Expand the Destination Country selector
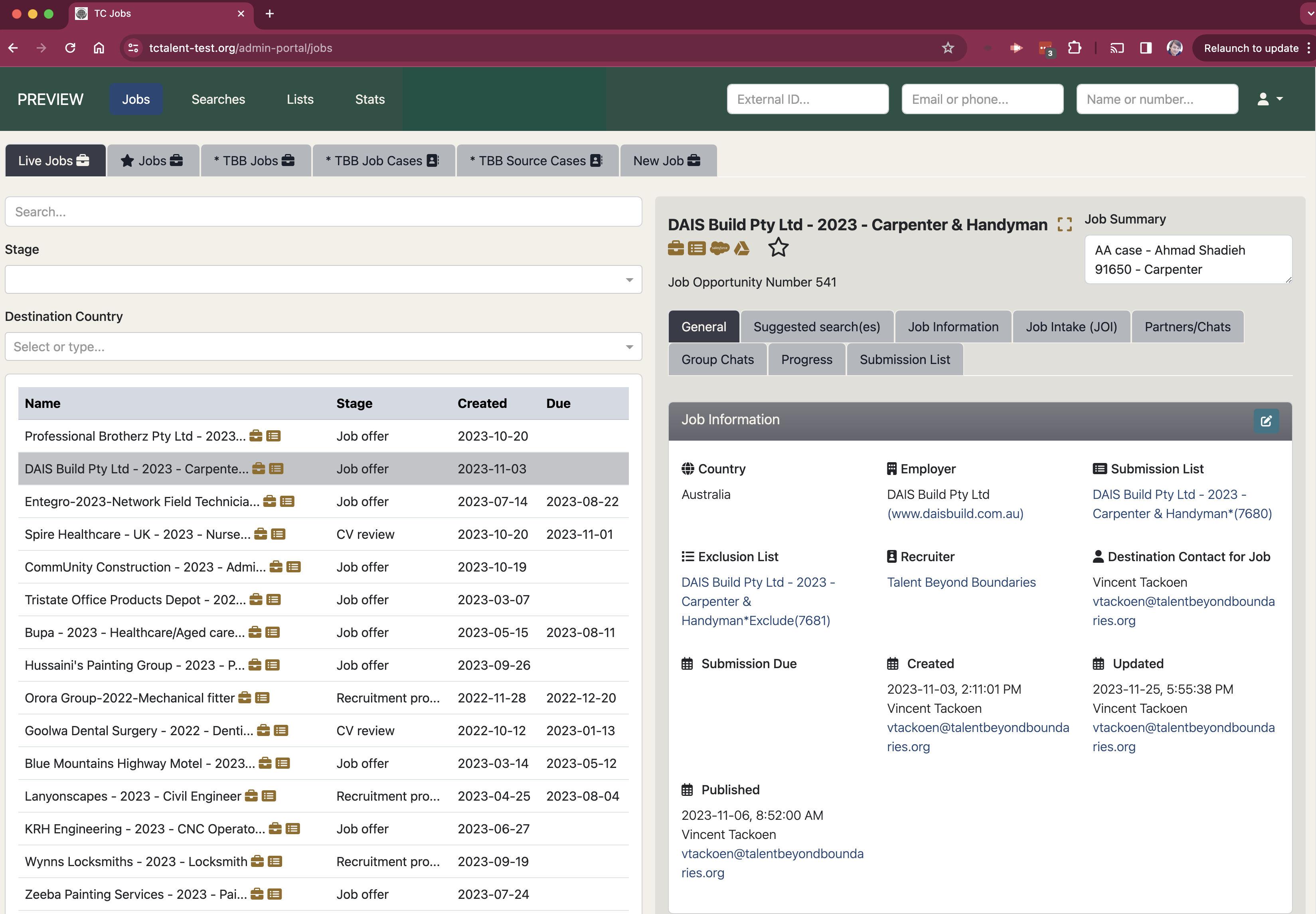The height and width of the screenshot is (914, 1316). [323, 346]
